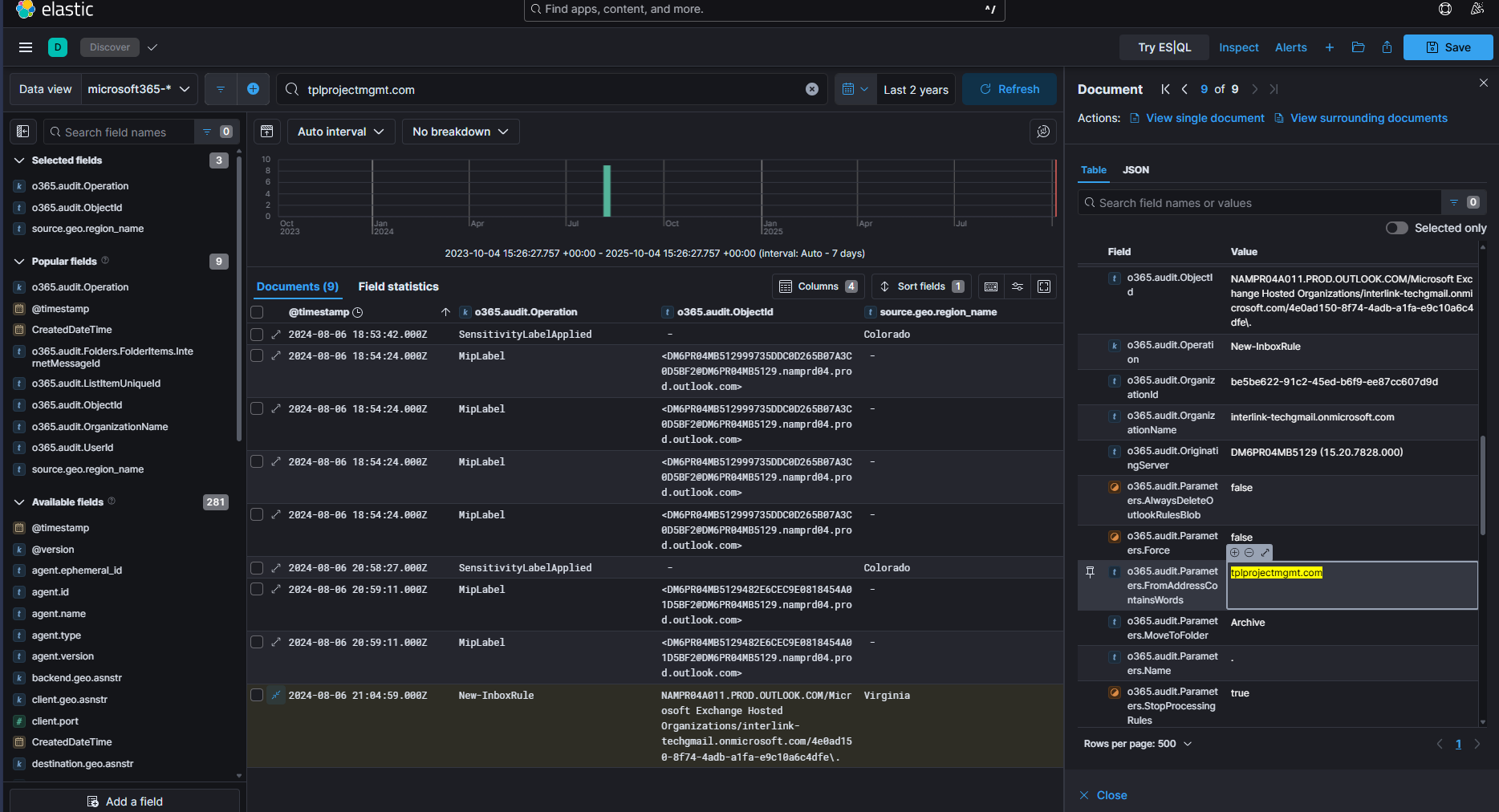Check the box for New-InboxRule row
This screenshot has width=1499, height=812.
(x=257, y=695)
